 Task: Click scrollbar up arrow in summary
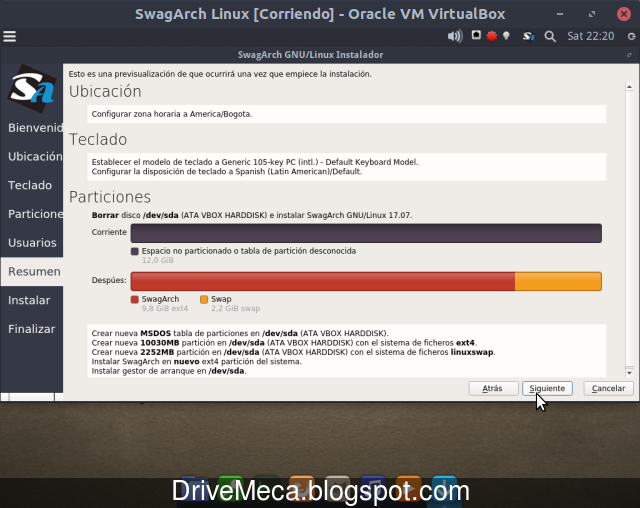(629, 87)
